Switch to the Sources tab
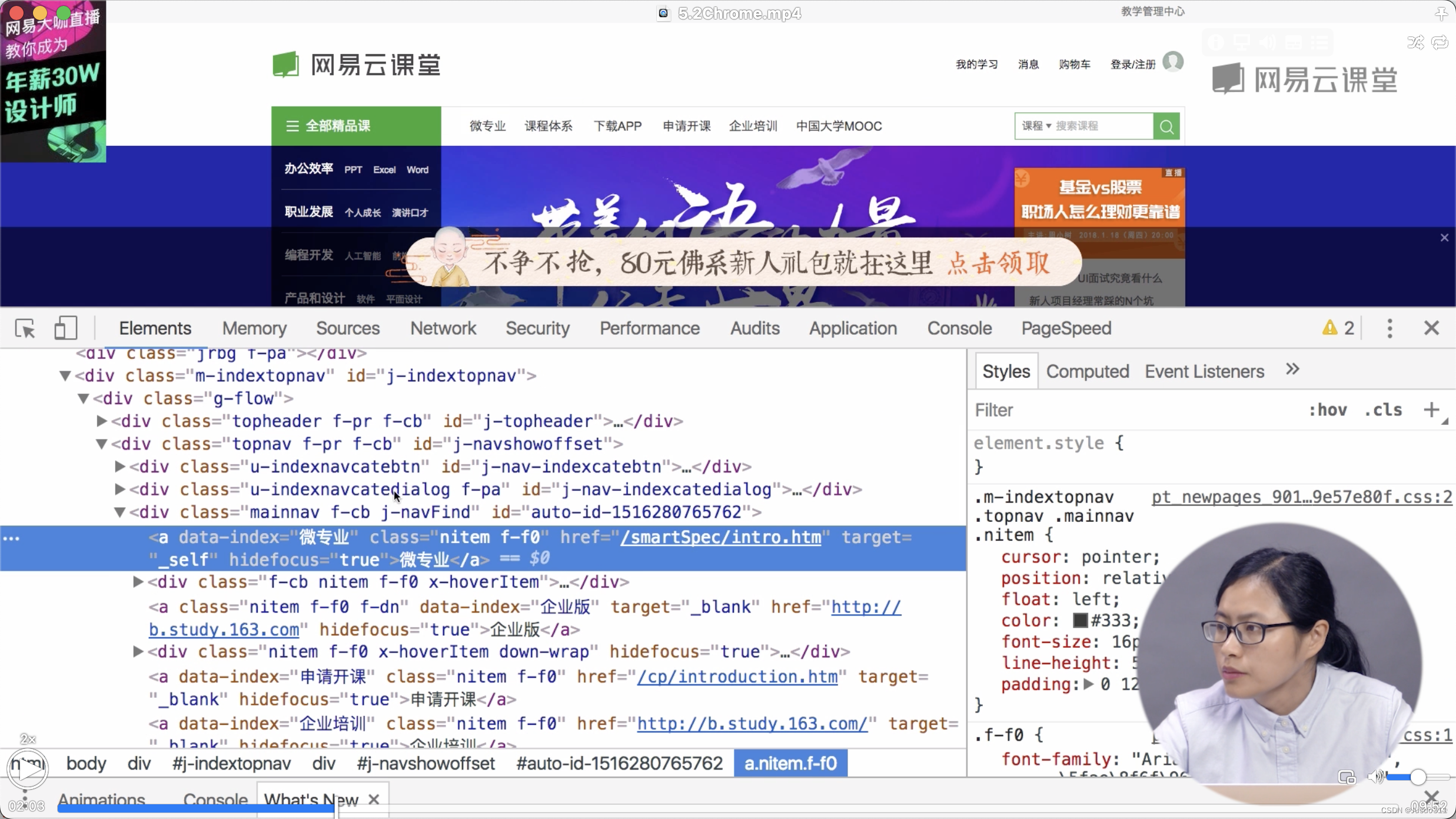This screenshot has width=1456, height=819. point(348,328)
